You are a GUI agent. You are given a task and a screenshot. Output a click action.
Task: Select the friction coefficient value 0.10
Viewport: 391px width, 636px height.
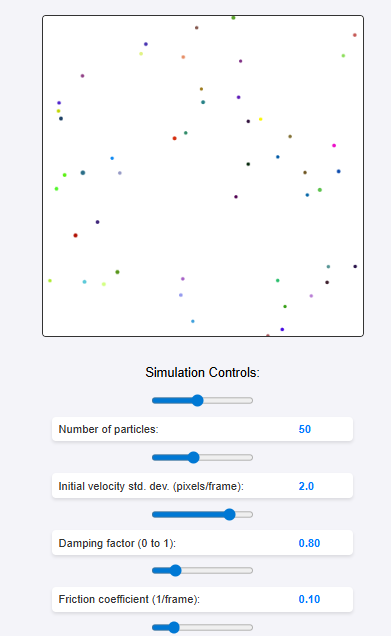[x=309, y=599]
